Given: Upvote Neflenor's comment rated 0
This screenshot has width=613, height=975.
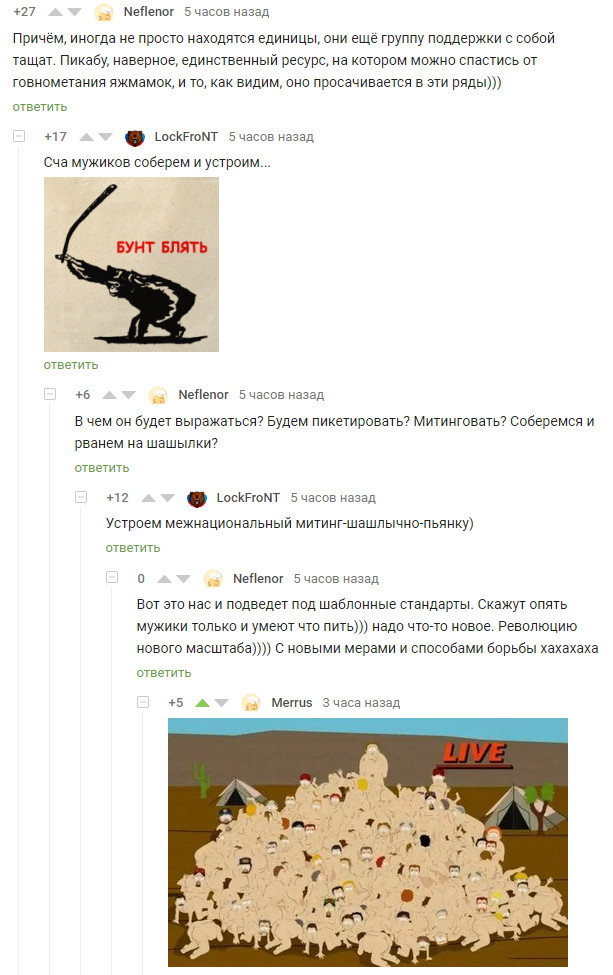Looking at the screenshot, I should [x=164, y=579].
